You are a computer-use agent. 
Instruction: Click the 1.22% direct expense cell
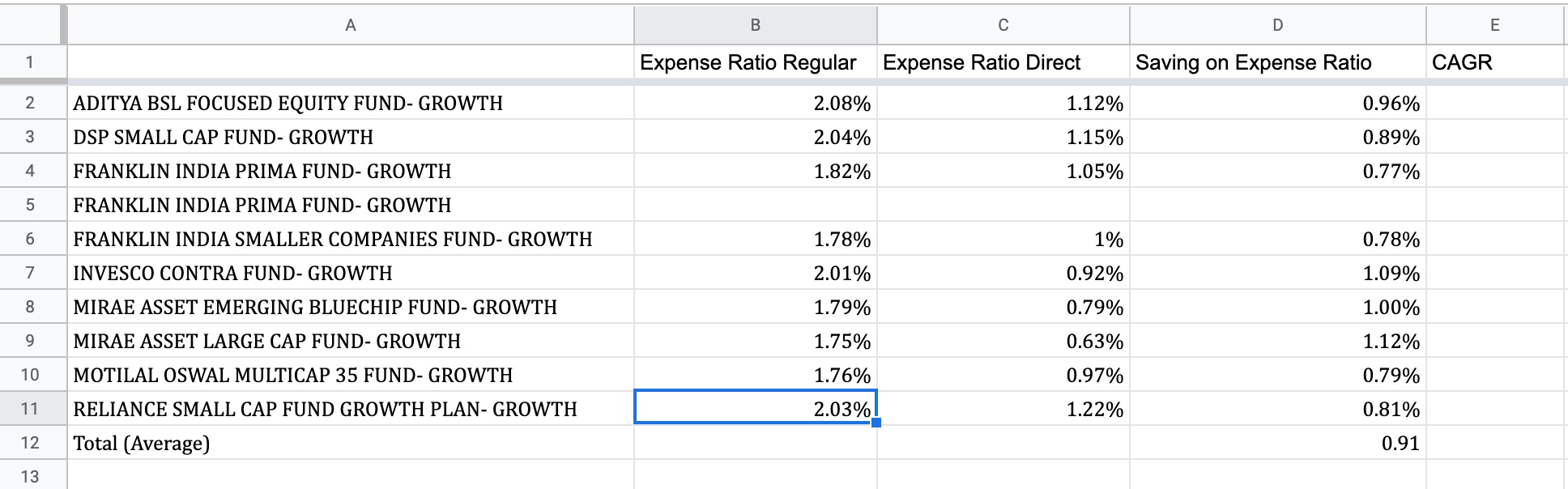[1003, 409]
